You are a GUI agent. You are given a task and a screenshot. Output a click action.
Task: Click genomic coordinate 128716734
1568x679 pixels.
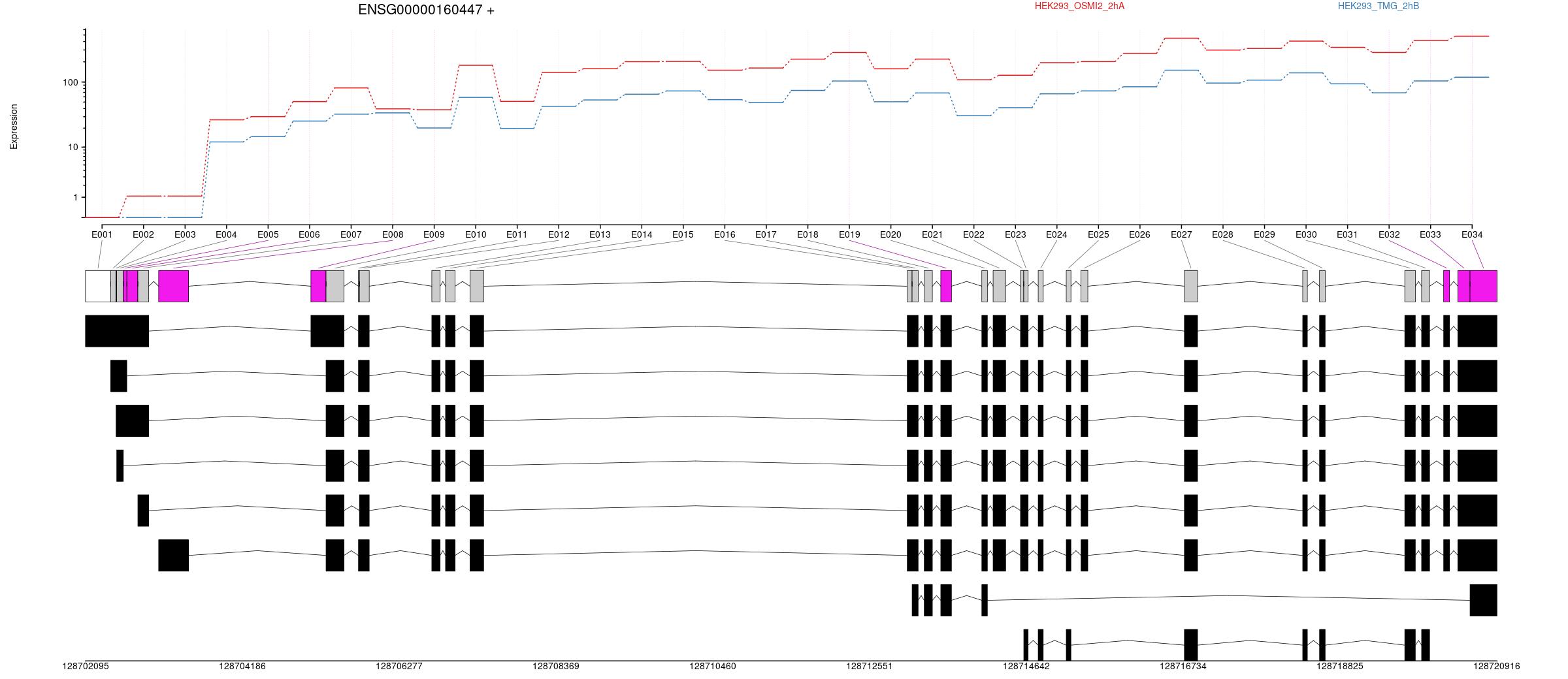click(x=1183, y=667)
